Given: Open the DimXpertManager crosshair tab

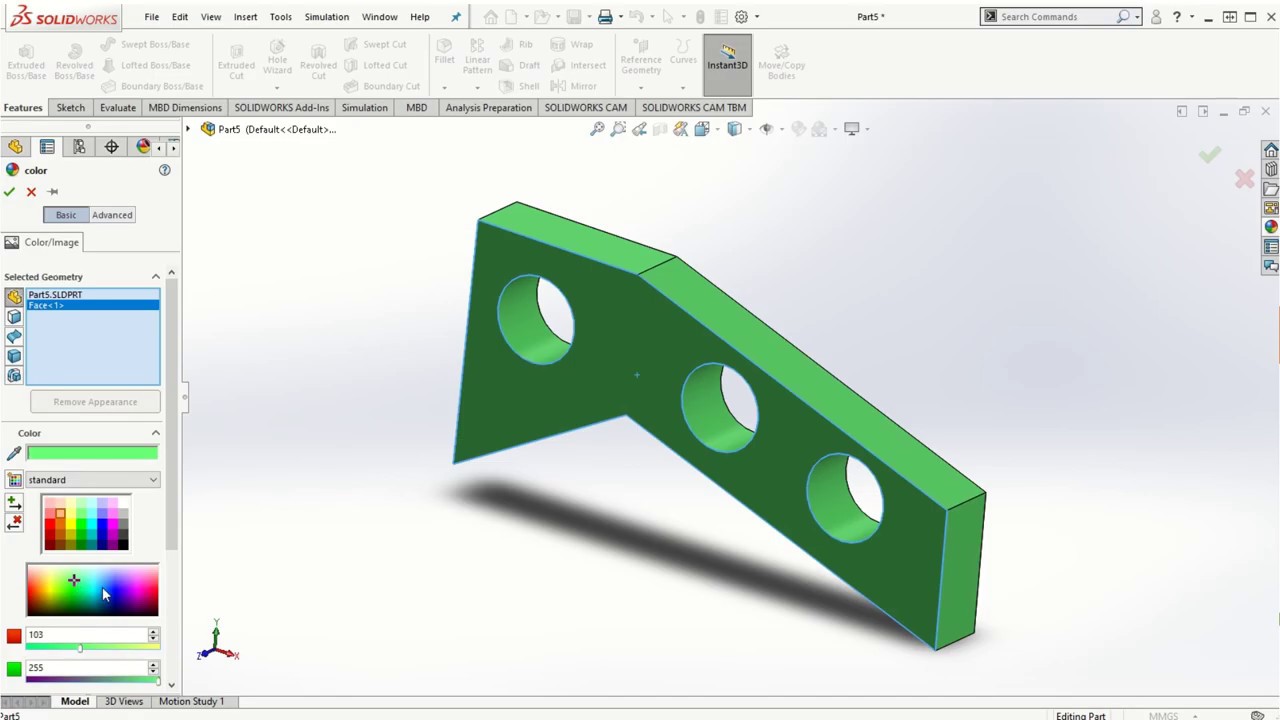Looking at the screenshot, I should coord(111,147).
